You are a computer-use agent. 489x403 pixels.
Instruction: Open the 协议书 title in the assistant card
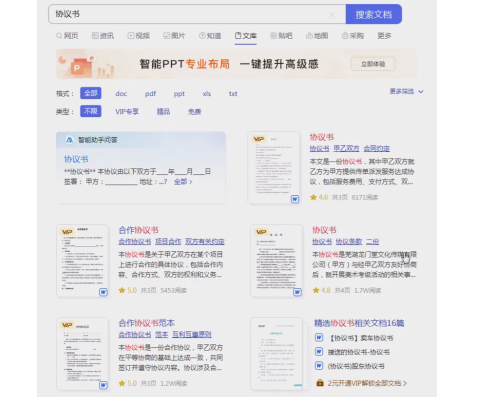click(x=76, y=159)
